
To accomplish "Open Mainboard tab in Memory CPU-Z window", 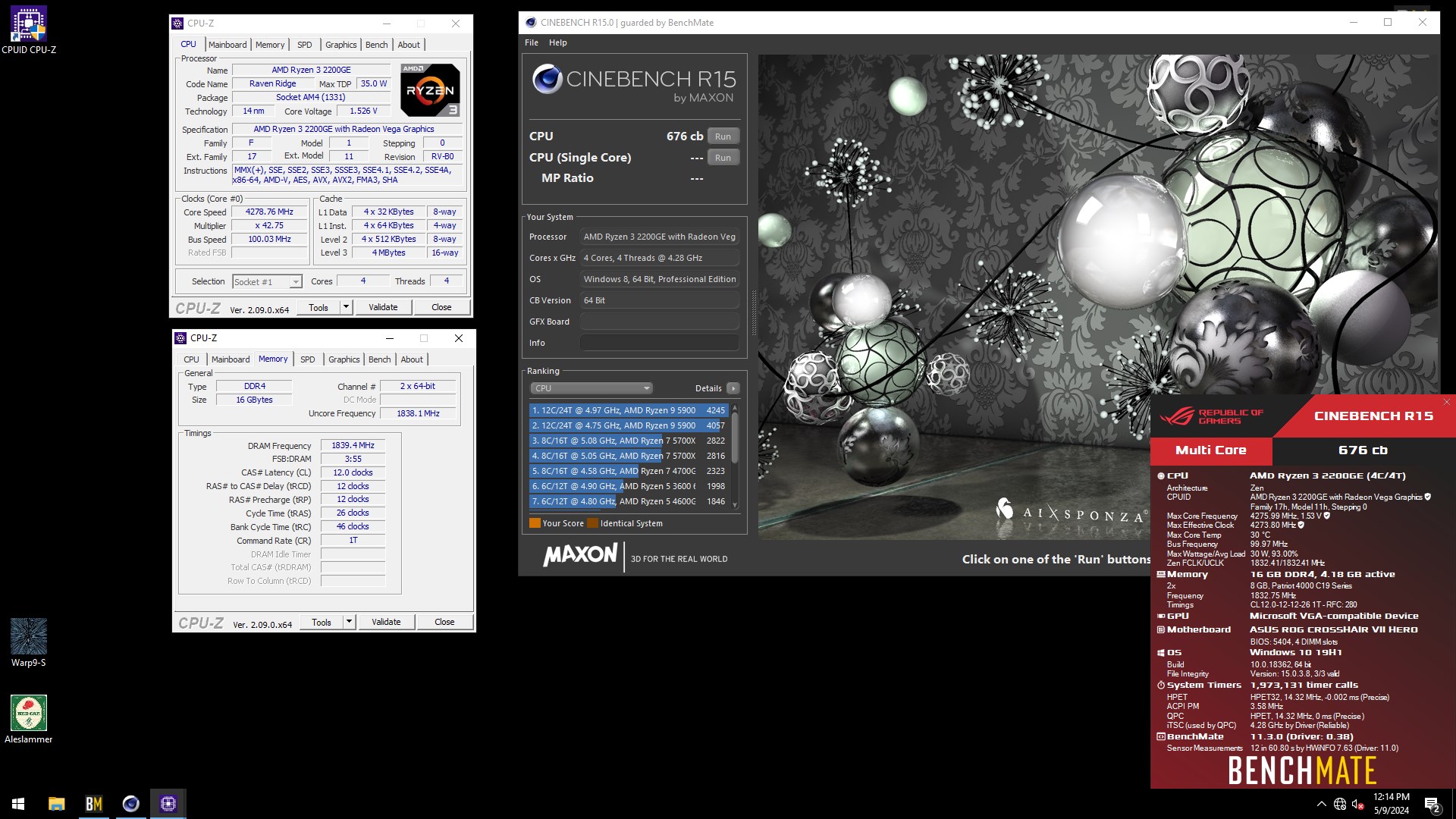I will click(x=231, y=359).
